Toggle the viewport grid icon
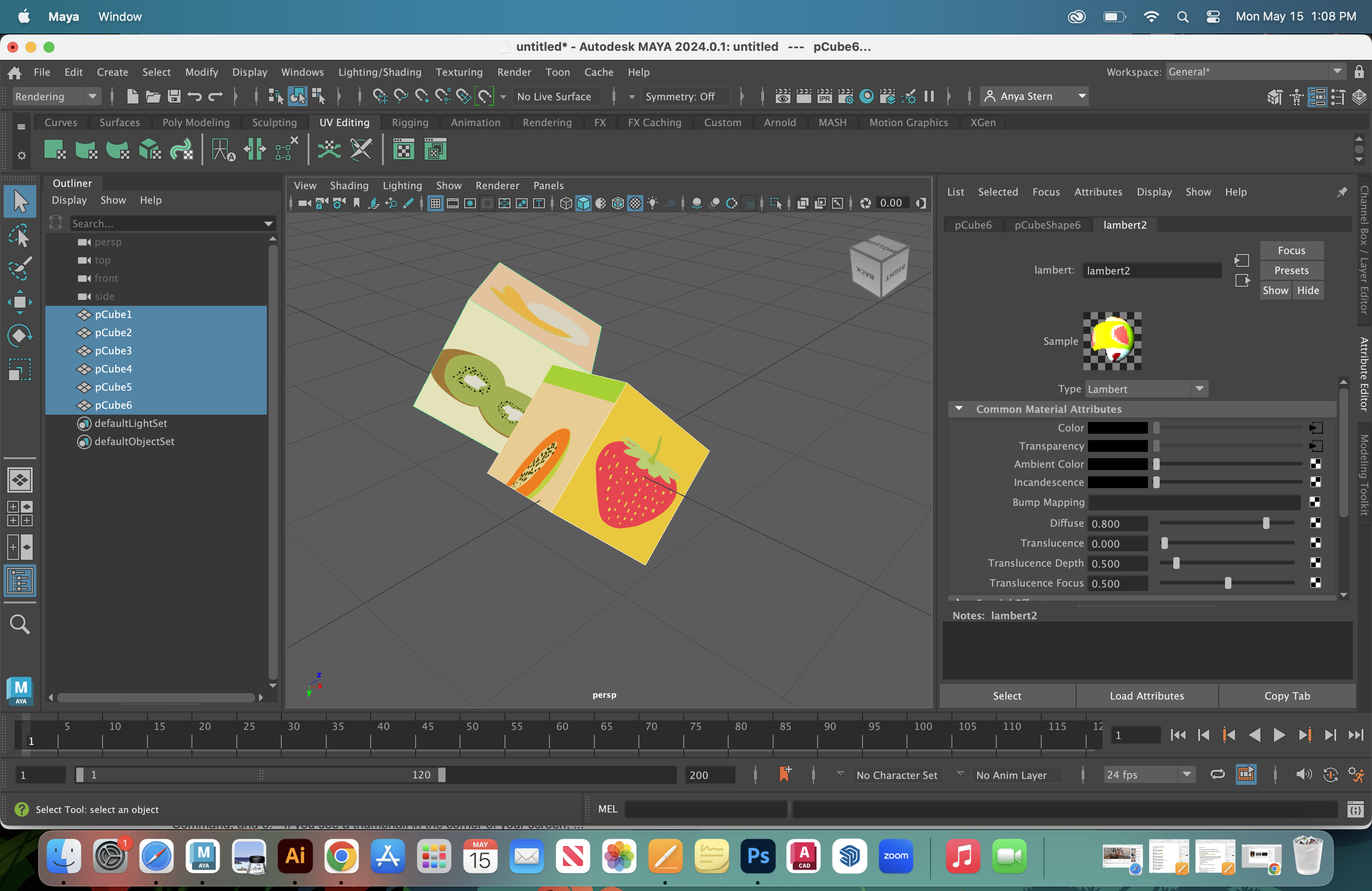The image size is (1372, 891). (x=436, y=203)
